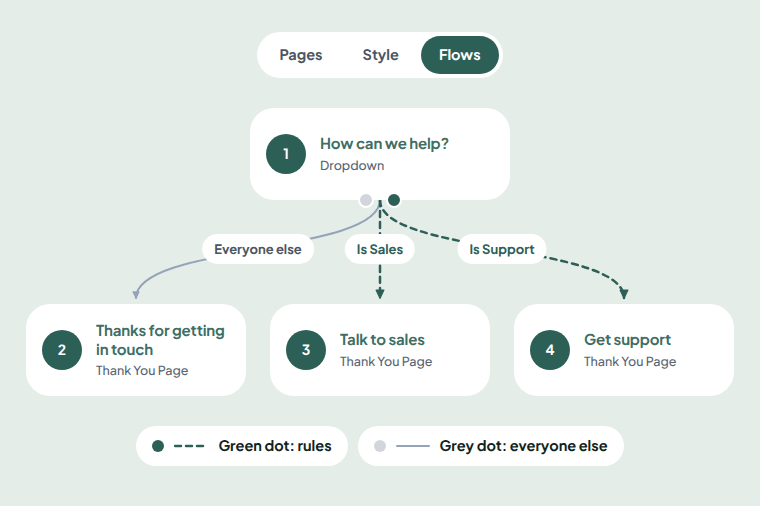Click 'Grey dot: everyone else' legend pill
Image resolution: width=760 pixels, height=506 pixels.
pyautogui.click(x=491, y=446)
